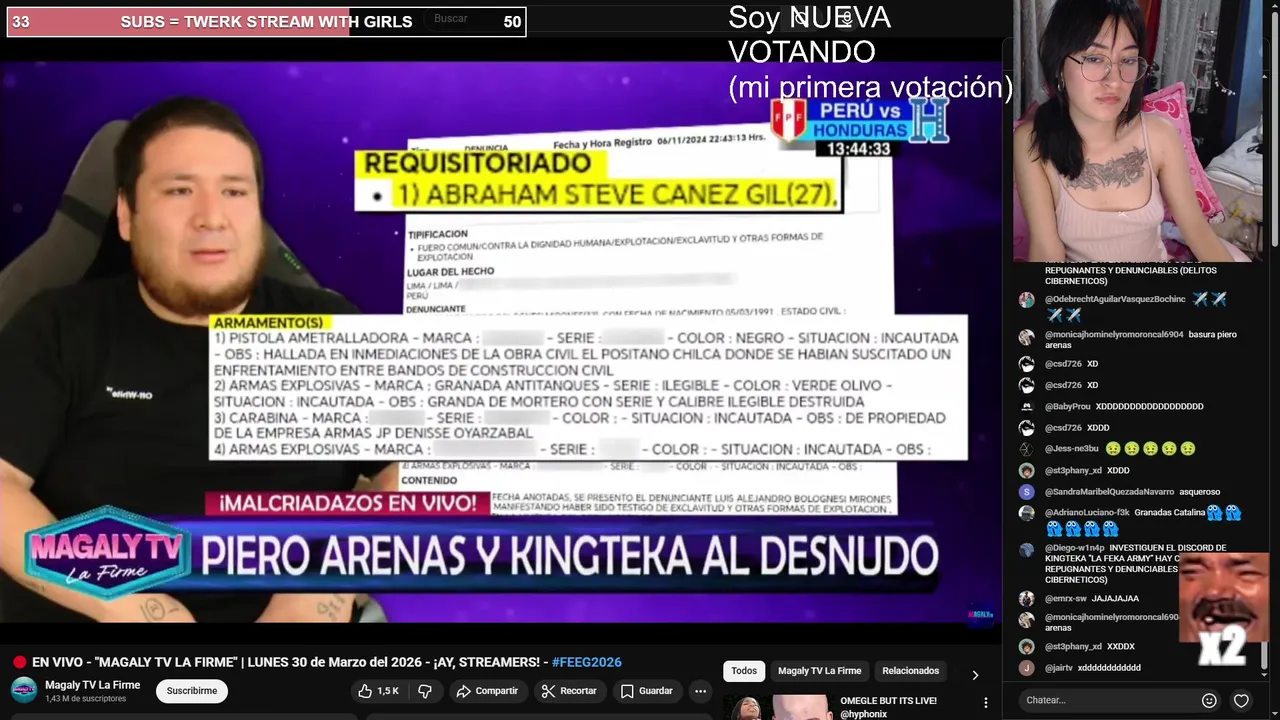Click the red EN VIVO live indicator dot

pos(19,662)
